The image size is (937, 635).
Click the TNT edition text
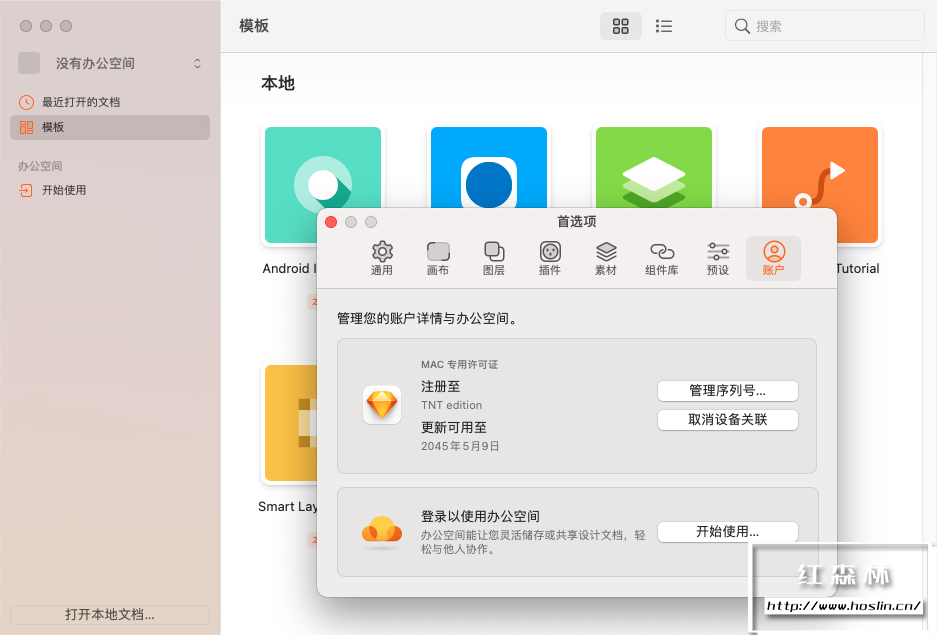pyautogui.click(x=451, y=405)
